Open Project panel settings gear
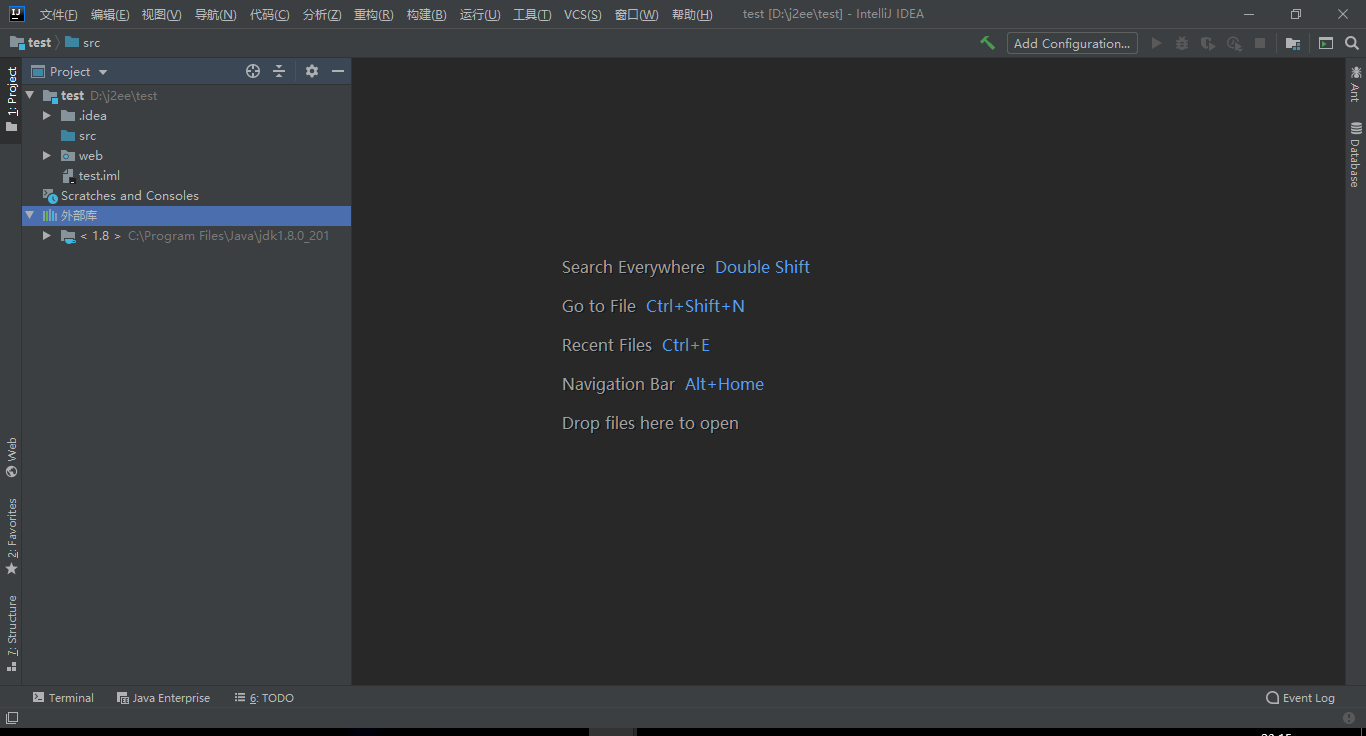 (x=309, y=70)
